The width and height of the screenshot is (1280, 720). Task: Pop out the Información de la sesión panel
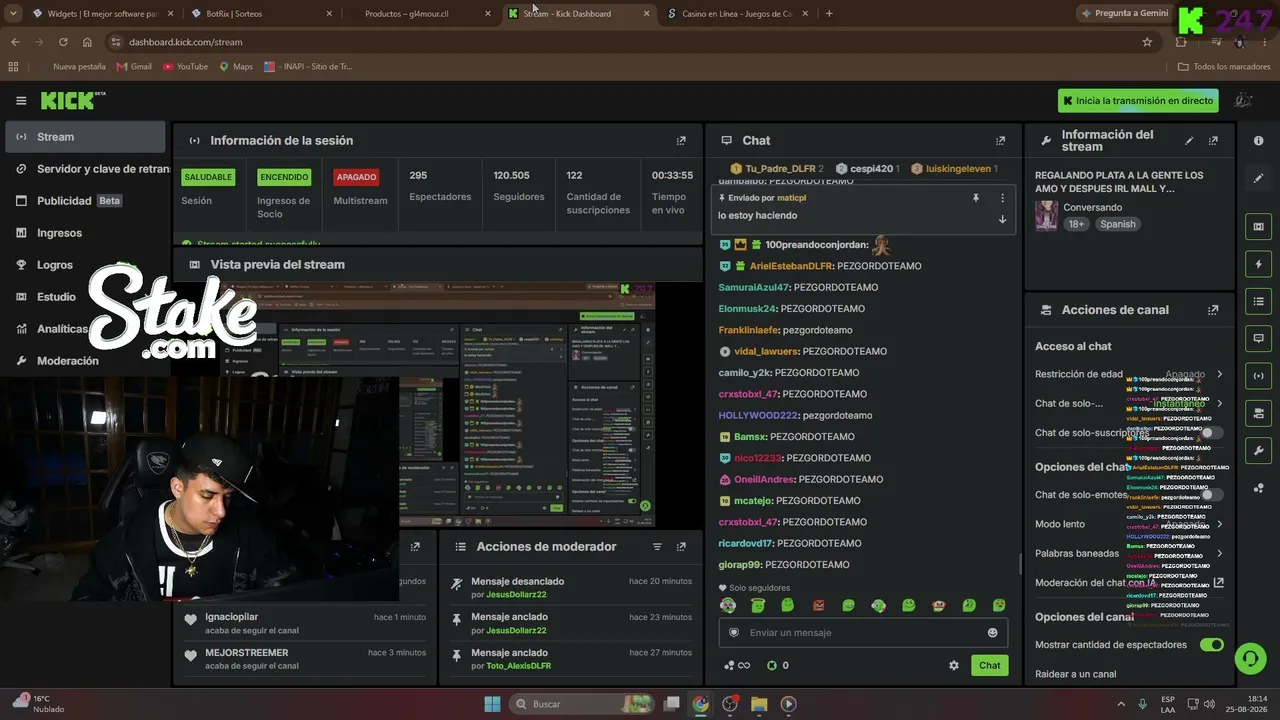681,141
